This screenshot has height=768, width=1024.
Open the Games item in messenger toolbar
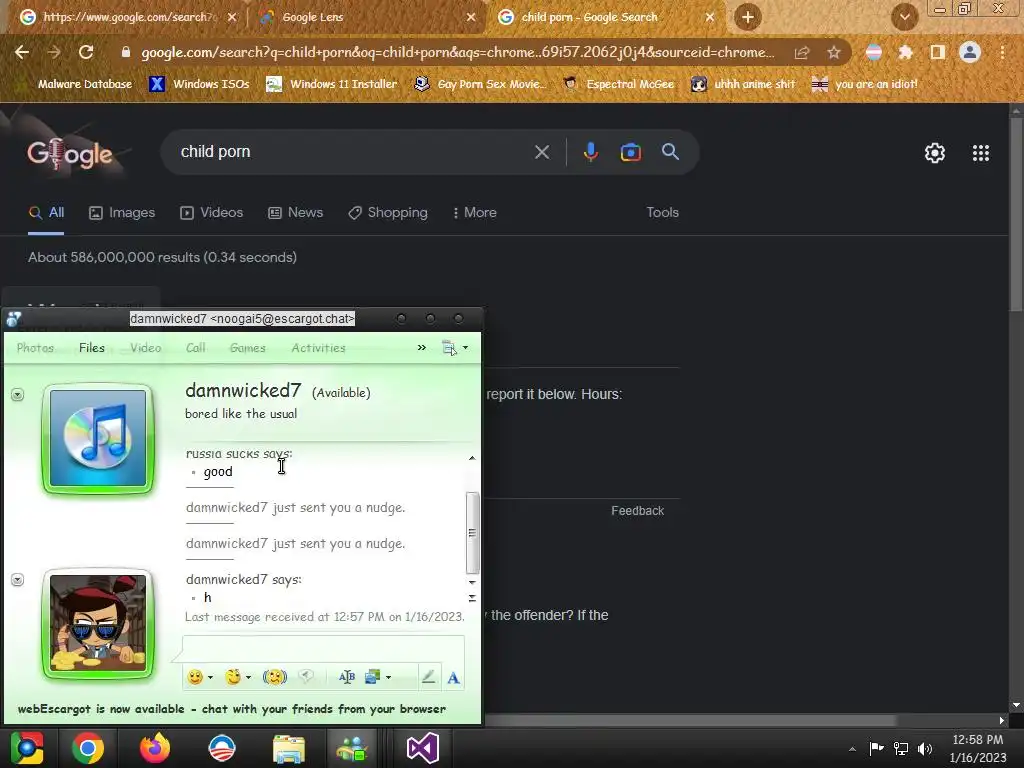pyautogui.click(x=248, y=348)
